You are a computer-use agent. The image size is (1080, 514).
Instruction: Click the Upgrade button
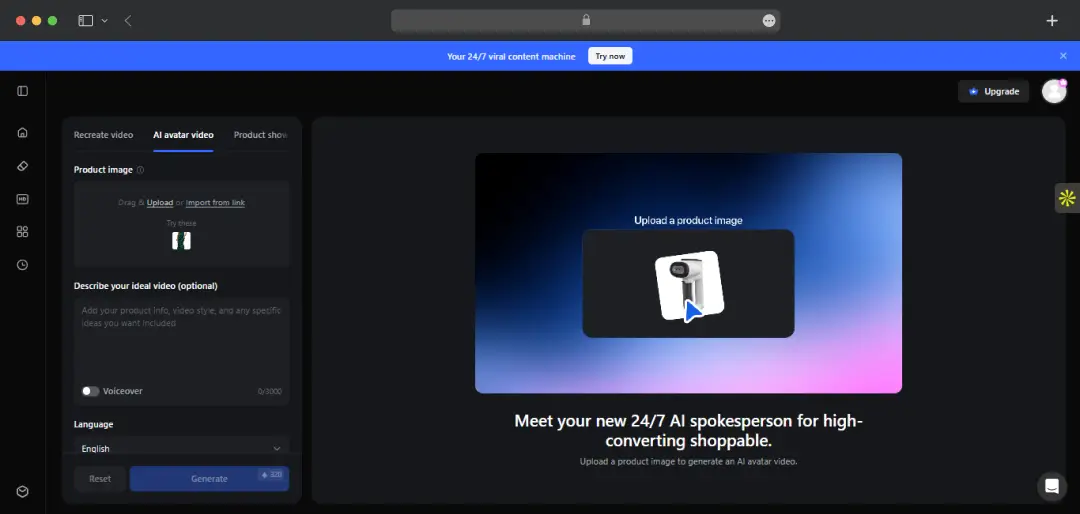(993, 91)
